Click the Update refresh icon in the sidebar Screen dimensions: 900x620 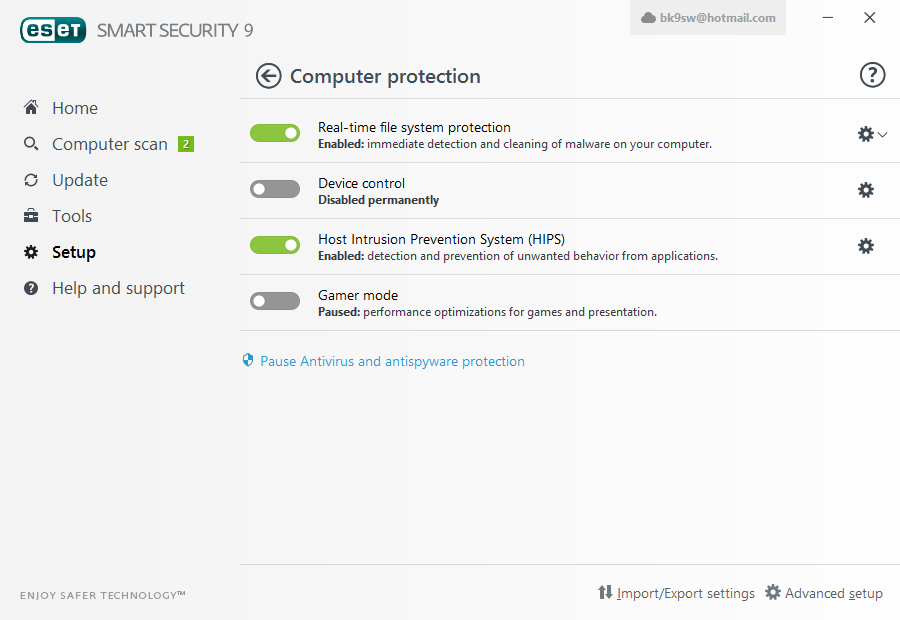coord(31,180)
